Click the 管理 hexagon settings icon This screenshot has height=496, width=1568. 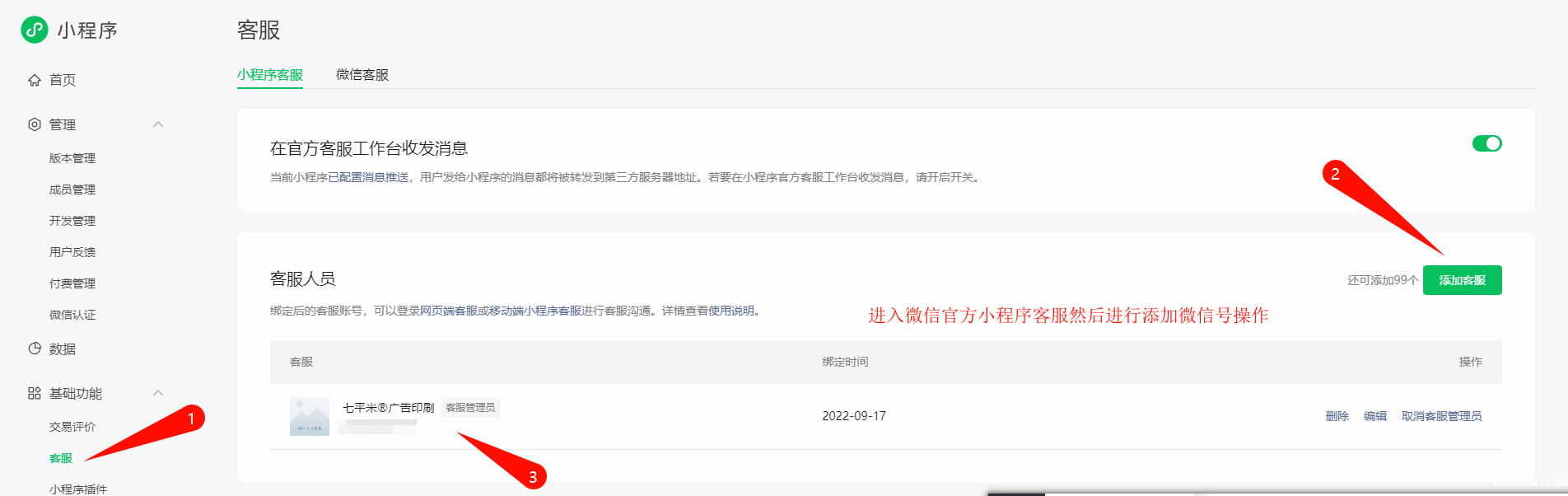(35, 124)
